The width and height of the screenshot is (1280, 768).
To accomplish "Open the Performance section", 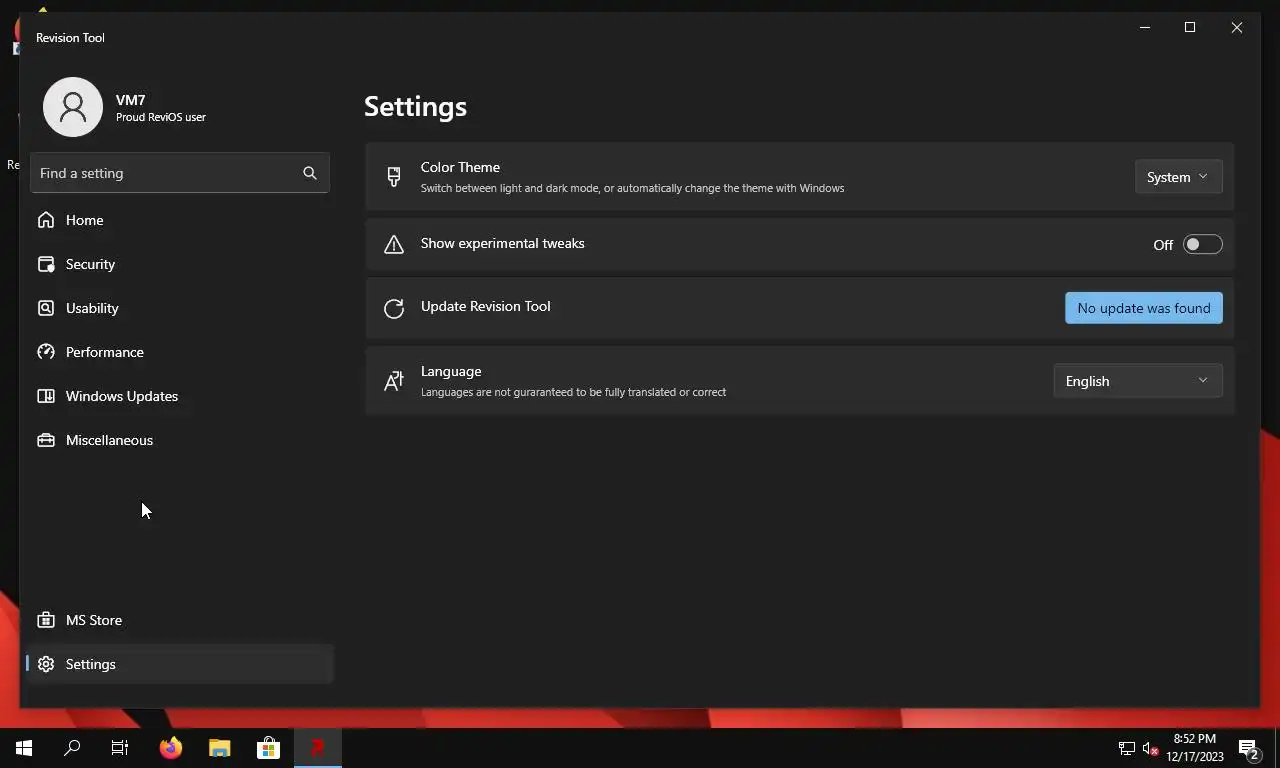I will [105, 352].
